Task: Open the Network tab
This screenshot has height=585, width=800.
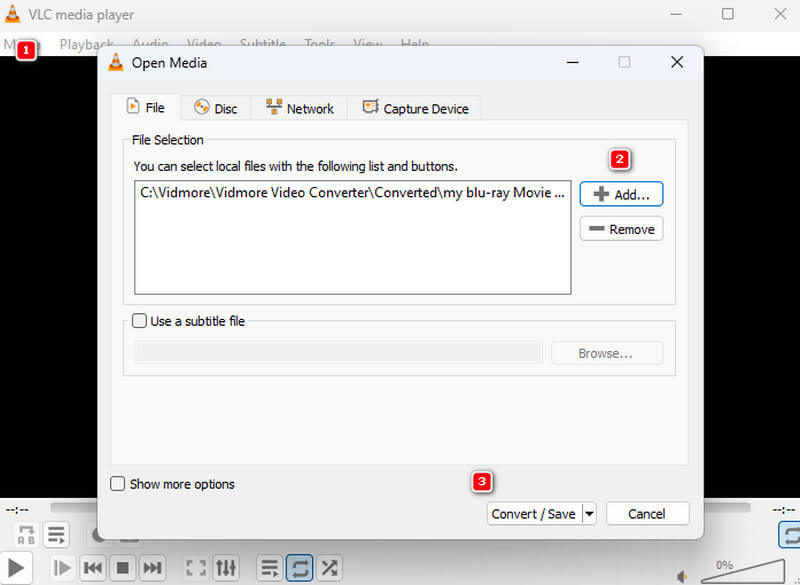Action: (x=299, y=107)
